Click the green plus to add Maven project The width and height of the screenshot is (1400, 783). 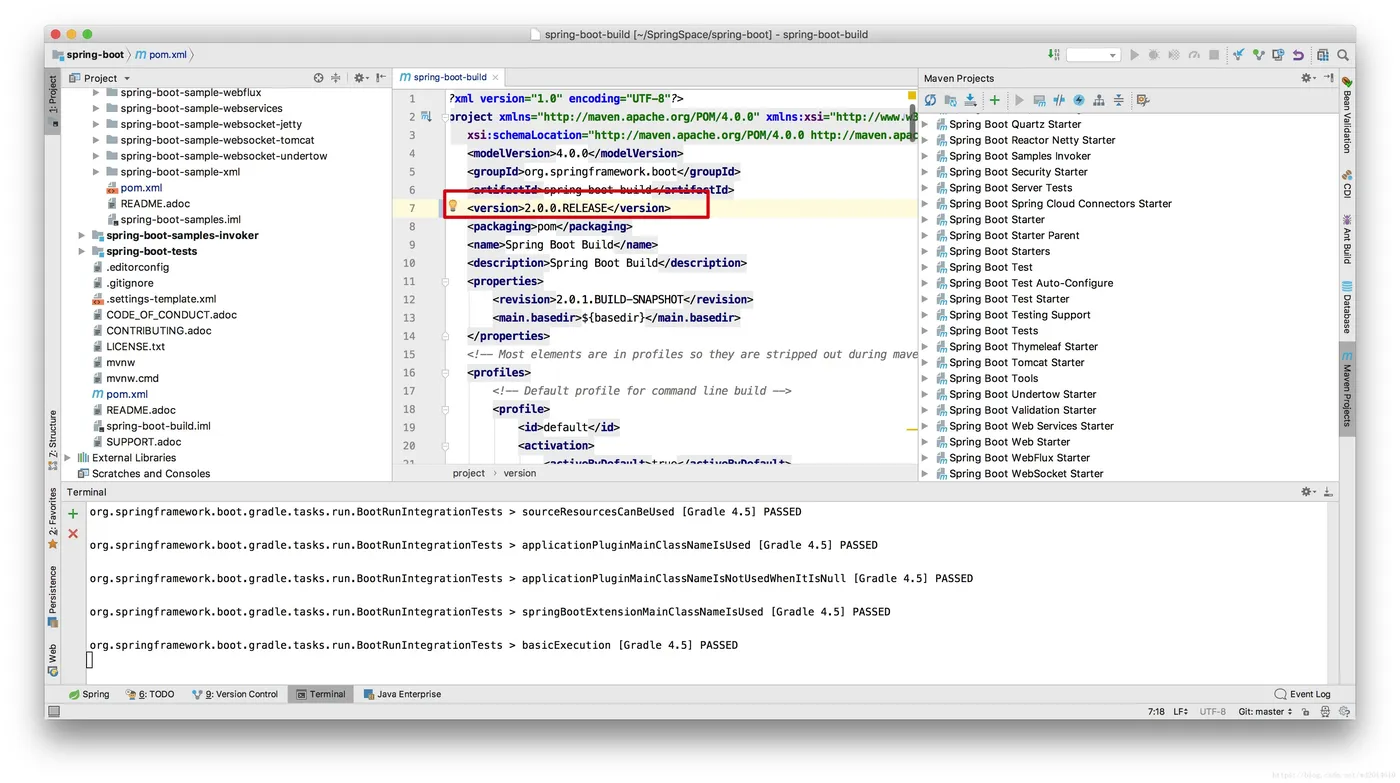(994, 100)
